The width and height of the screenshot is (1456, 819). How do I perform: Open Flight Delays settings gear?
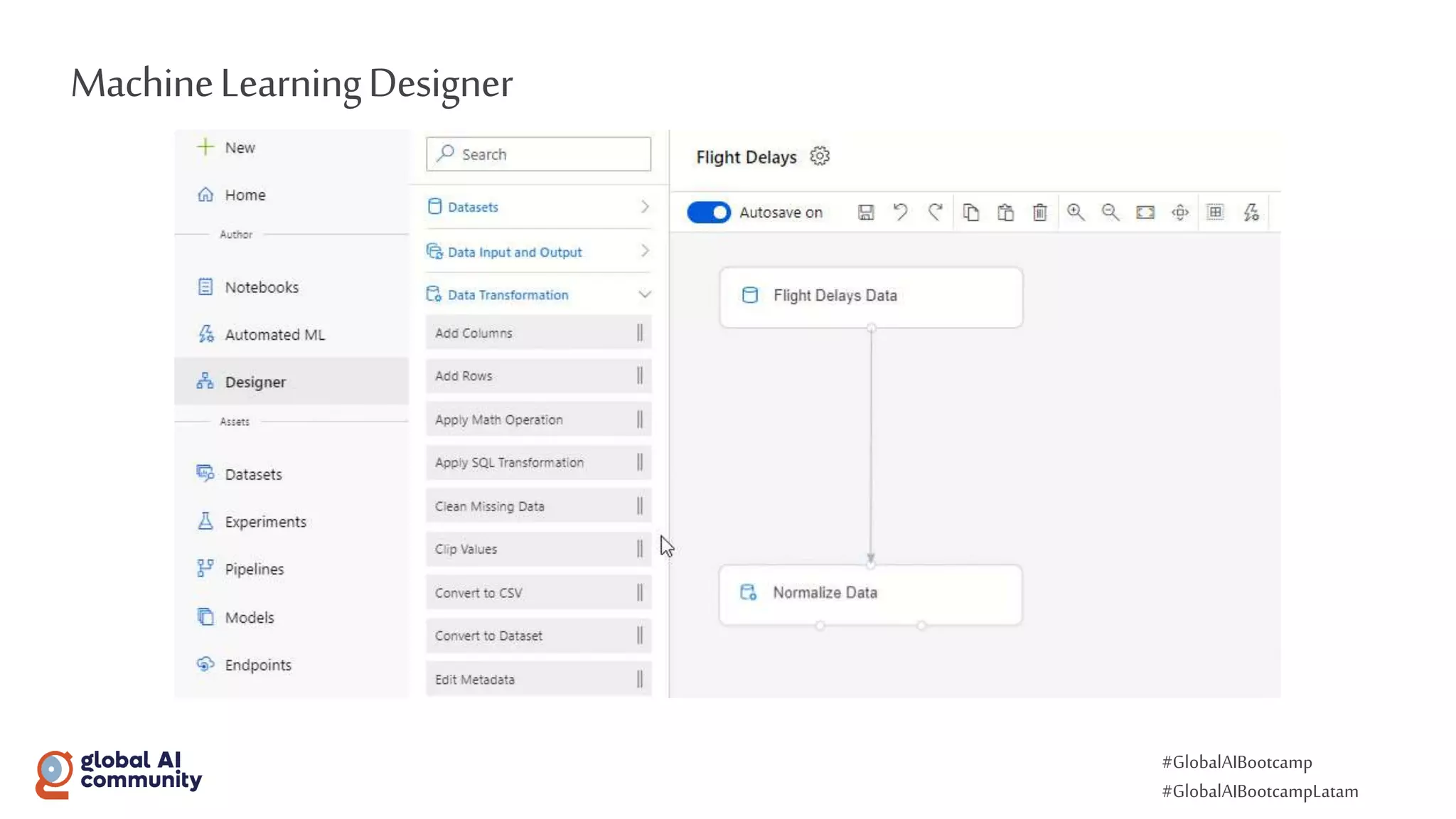820,156
